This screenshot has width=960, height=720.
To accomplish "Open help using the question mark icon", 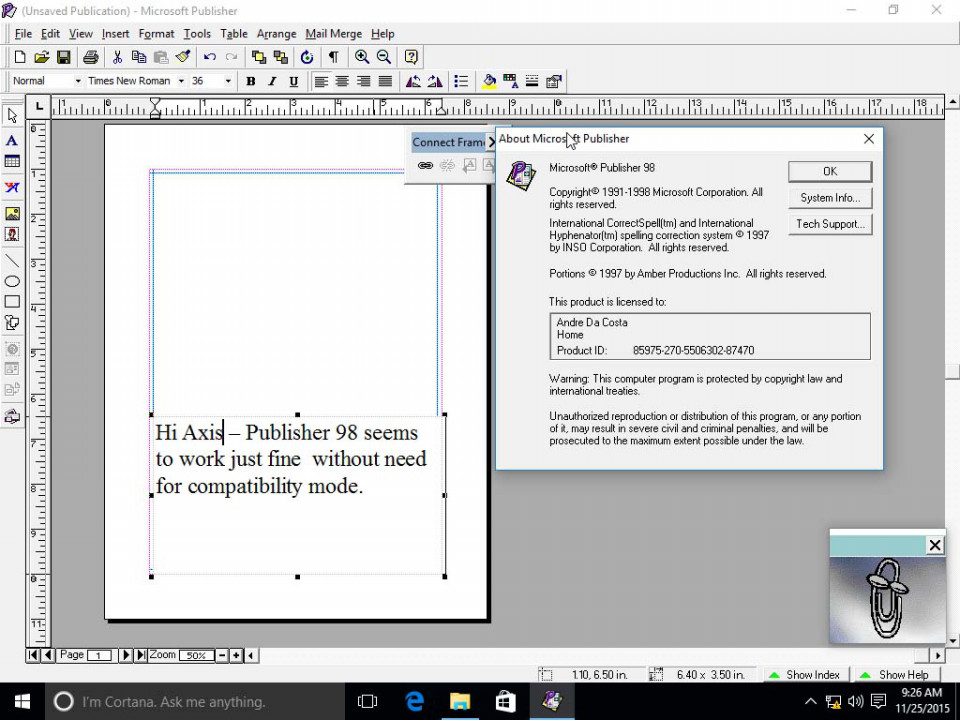I will pos(411,58).
